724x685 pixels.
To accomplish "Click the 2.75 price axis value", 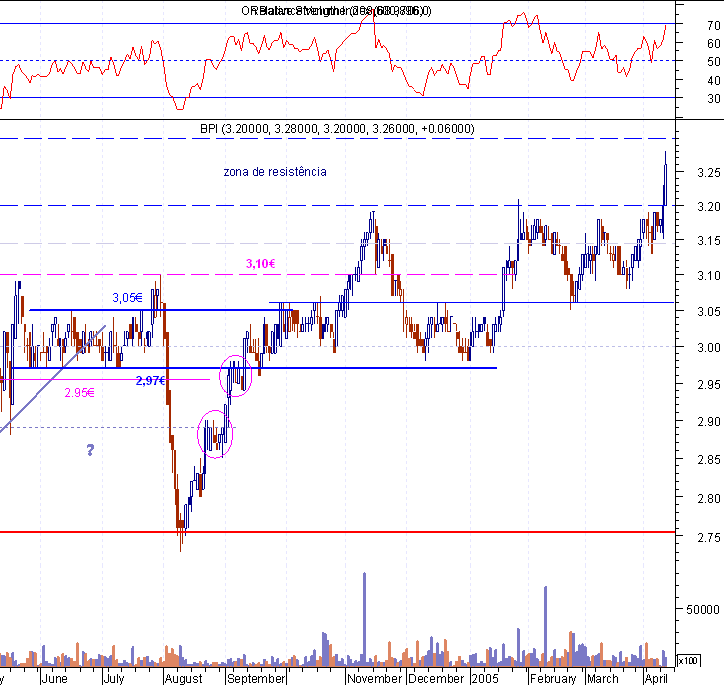I will (709, 538).
